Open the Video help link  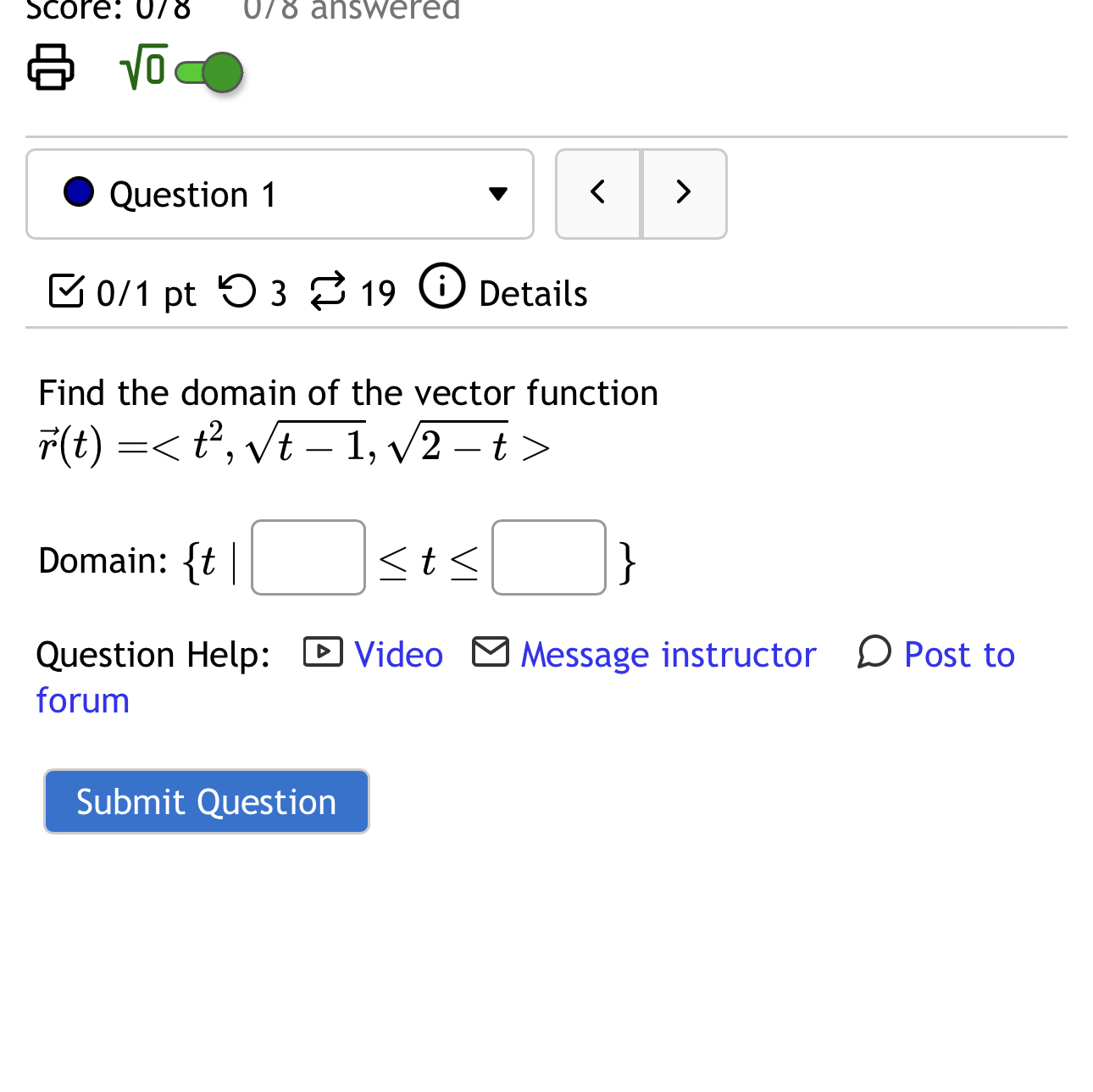pos(397,653)
